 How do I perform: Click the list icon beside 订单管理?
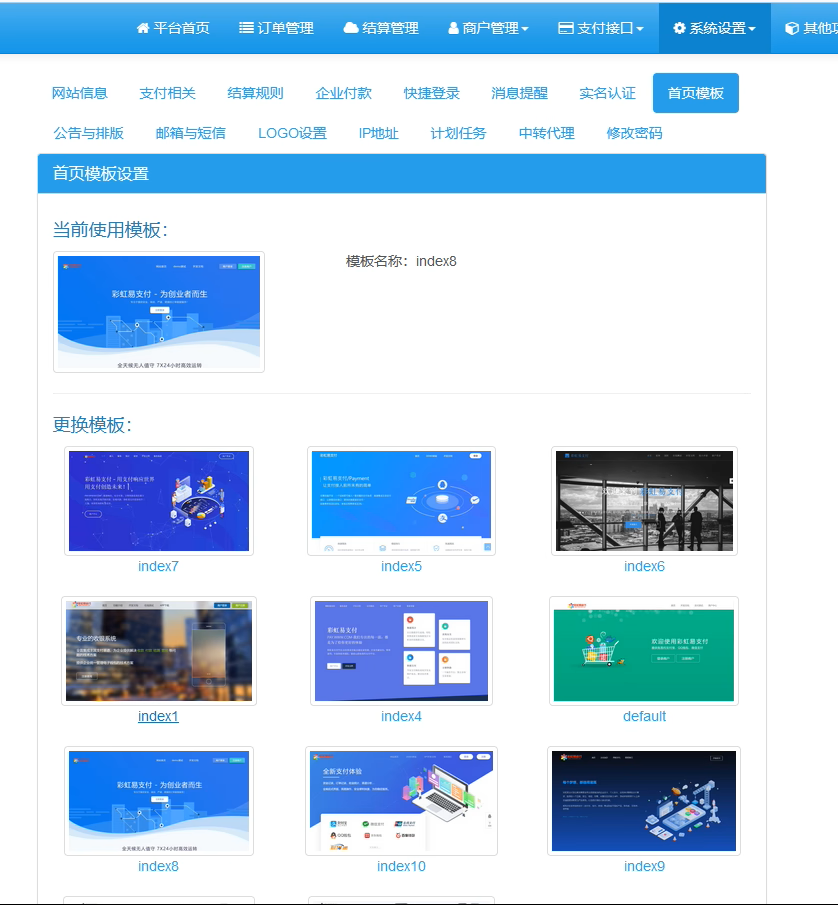(x=246, y=28)
